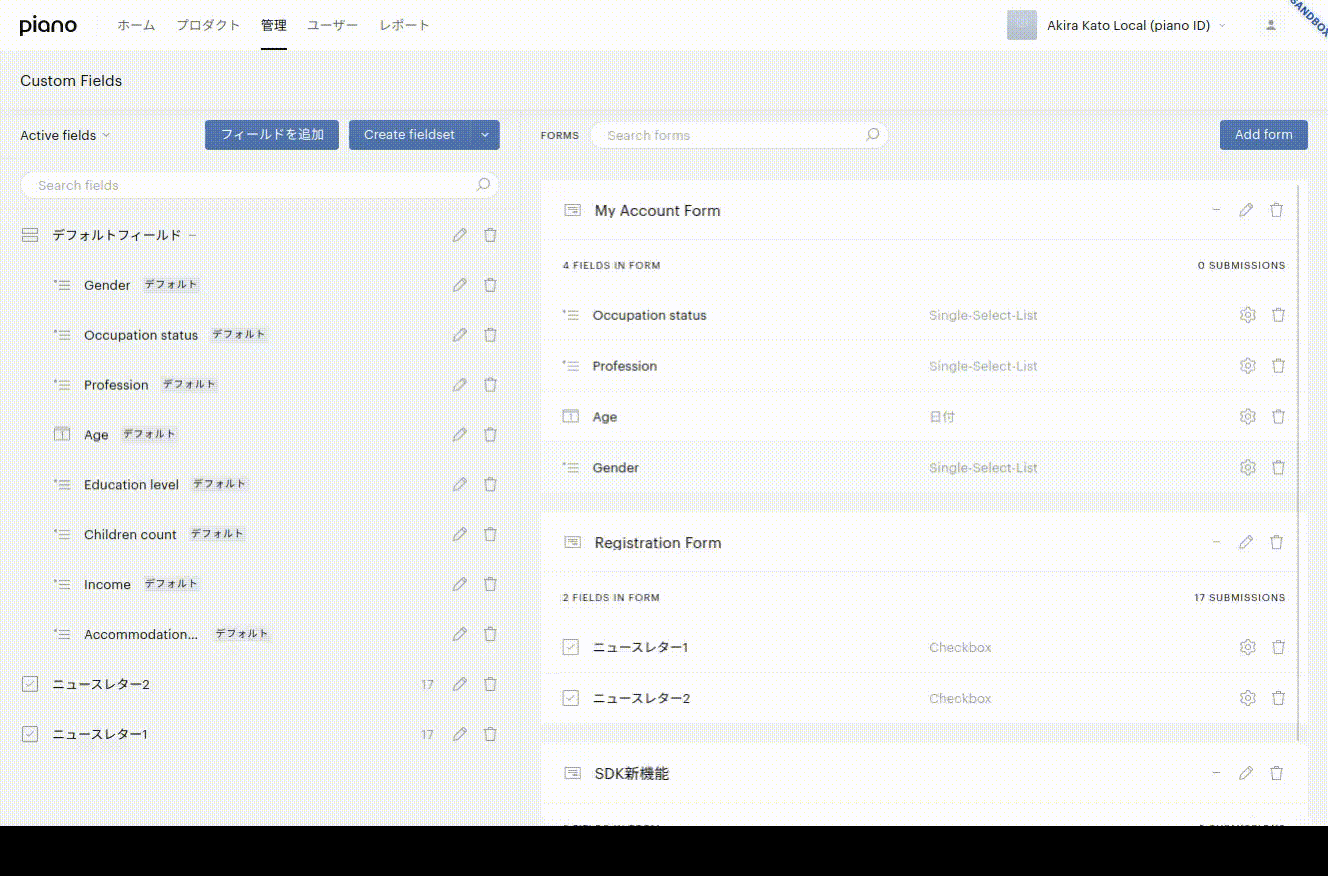This screenshot has height=876, width=1328.
Task: Expand the Create fieldset dropdown arrow
Action: (x=484, y=135)
